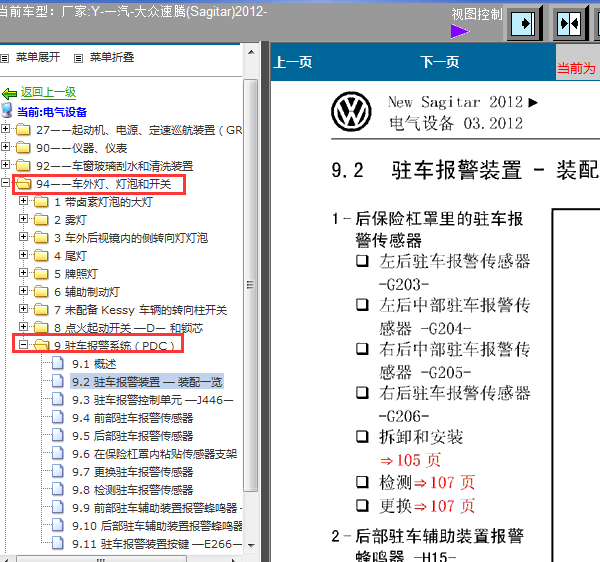This screenshot has width=600, height=562.
Task: Go to next page with 下一页
Action: tap(440, 62)
